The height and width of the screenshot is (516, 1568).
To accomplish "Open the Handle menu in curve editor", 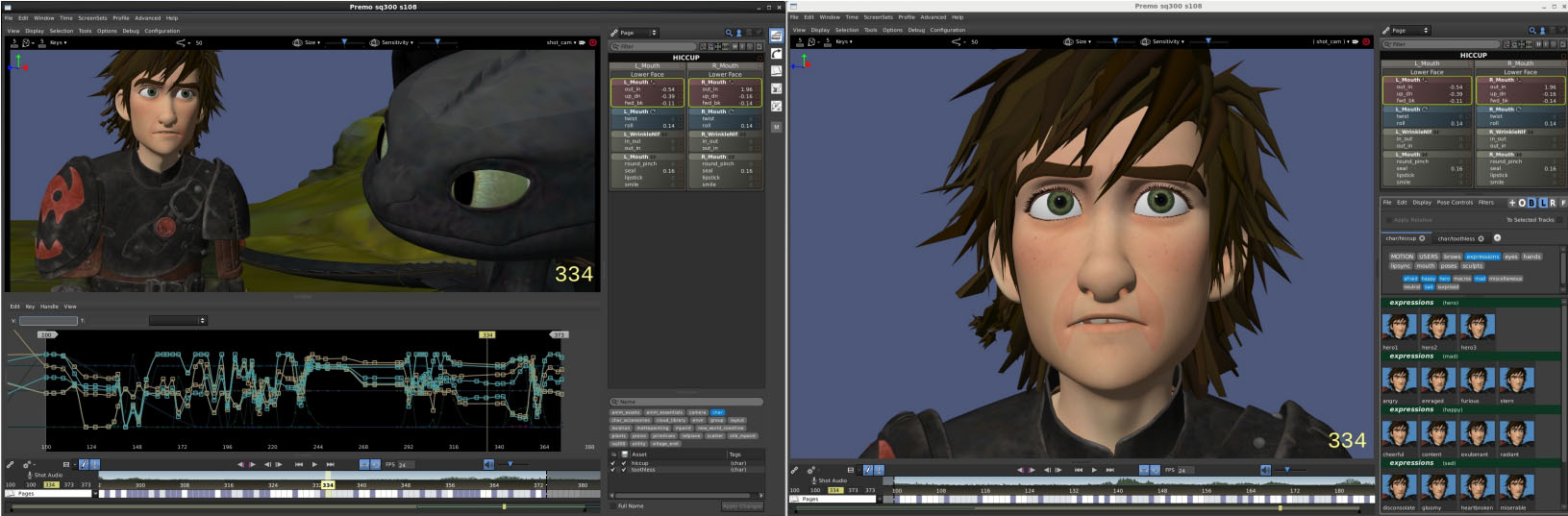I will [x=49, y=307].
